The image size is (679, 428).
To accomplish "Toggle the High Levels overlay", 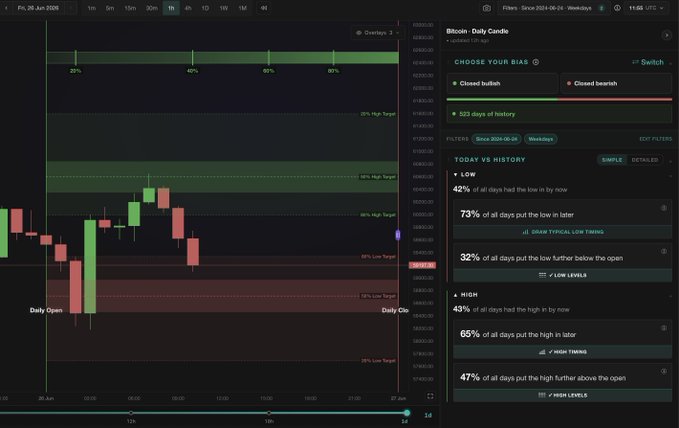I will coord(563,395).
